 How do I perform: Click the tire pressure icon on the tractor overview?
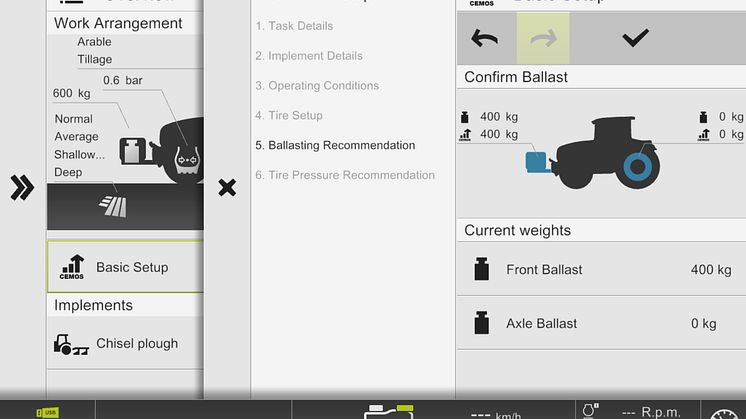tap(187, 161)
